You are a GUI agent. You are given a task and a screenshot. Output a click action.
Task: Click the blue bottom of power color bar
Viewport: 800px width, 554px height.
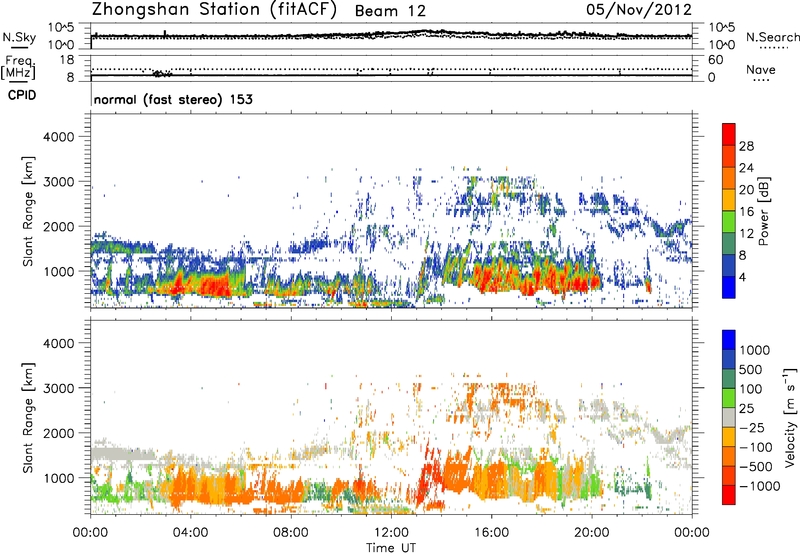pyautogui.click(x=729, y=288)
